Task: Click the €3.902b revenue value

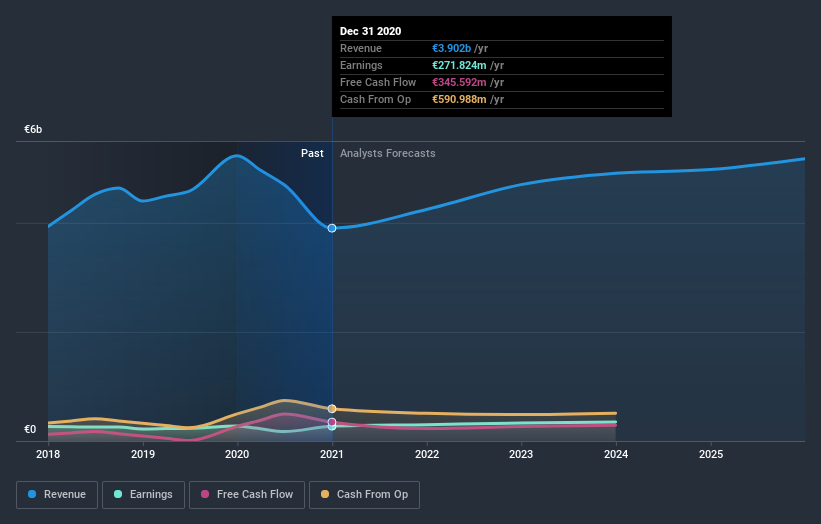Action: click(x=451, y=48)
